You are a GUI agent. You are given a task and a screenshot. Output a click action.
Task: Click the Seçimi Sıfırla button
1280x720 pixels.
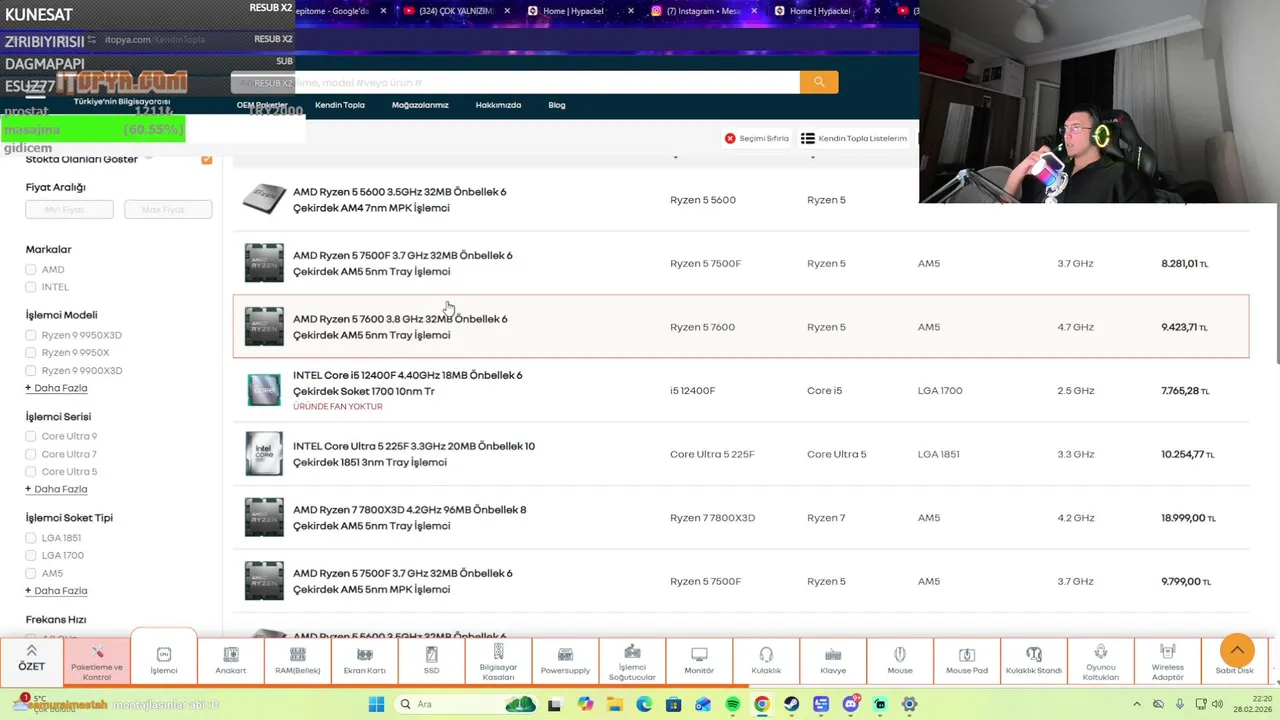(757, 138)
